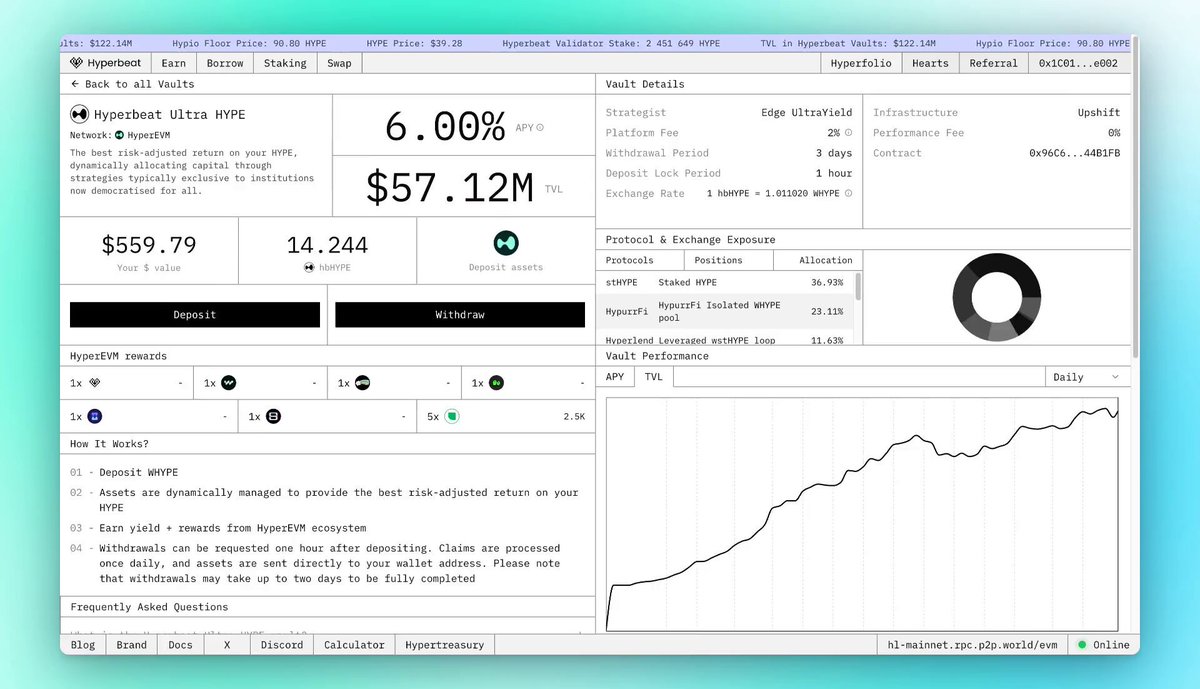Click the Deposit button
The image size is (1200, 689).
(195, 315)
